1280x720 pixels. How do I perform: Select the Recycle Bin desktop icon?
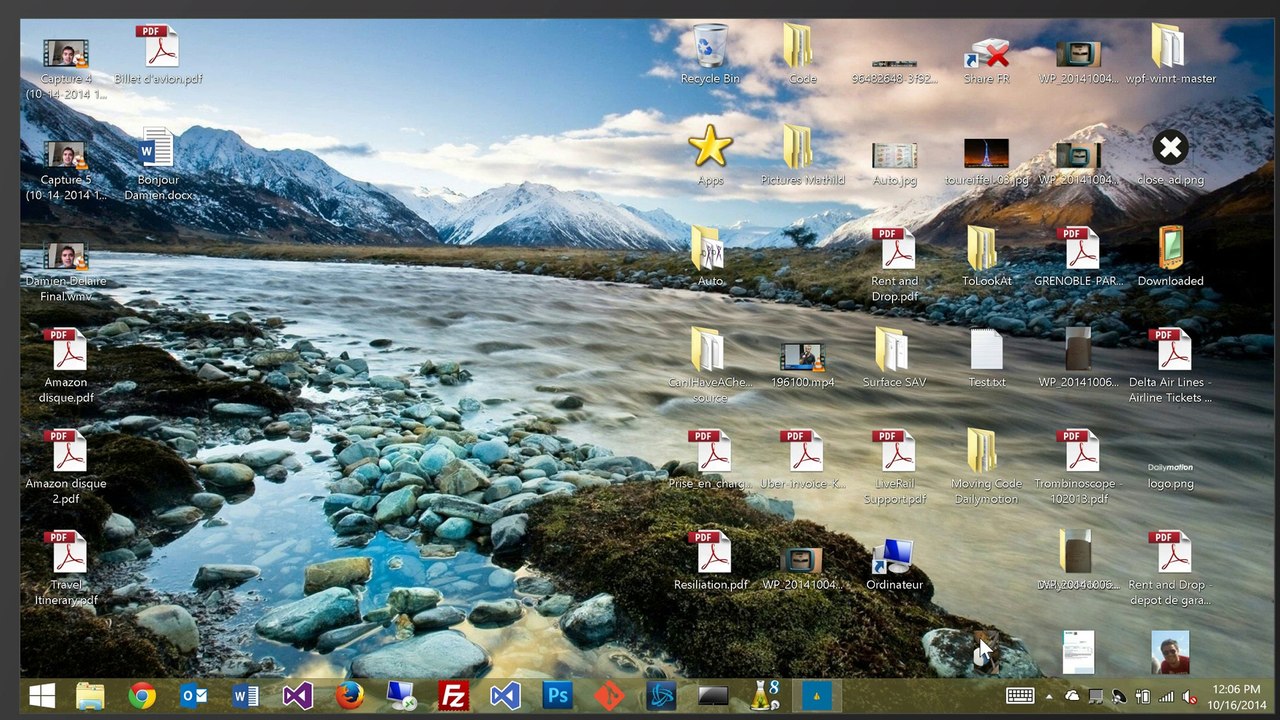pyautogui.click(x=710, y=54)
